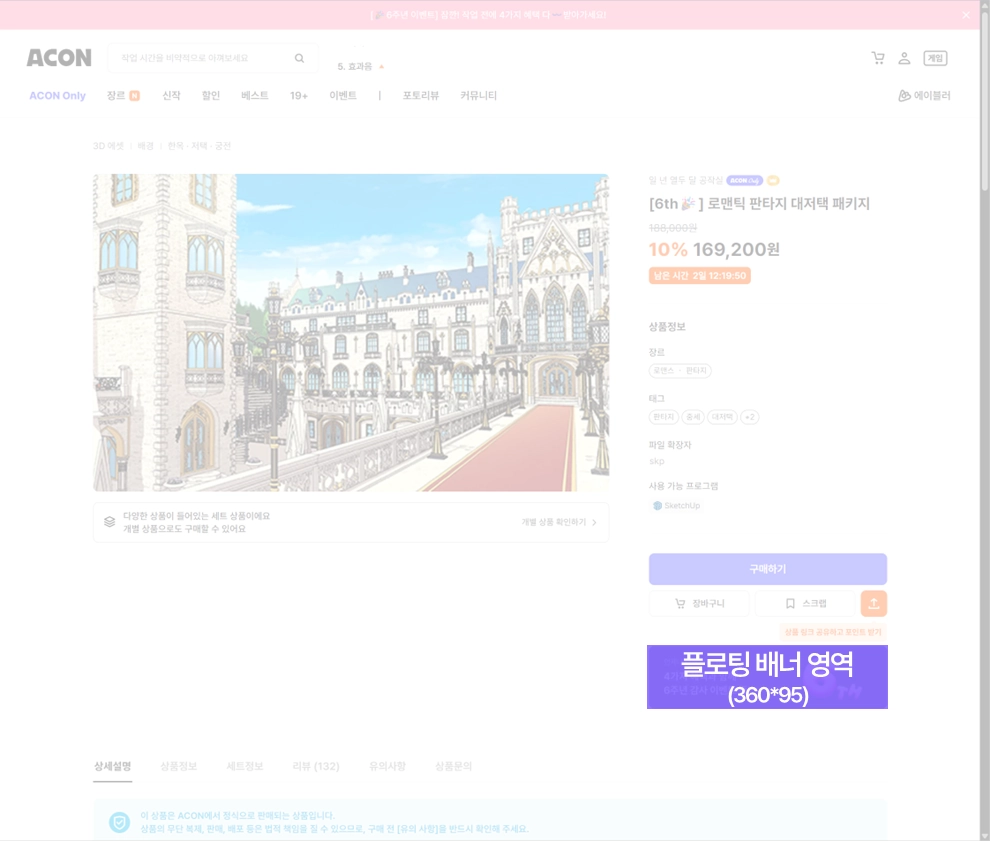The width and height of the screenshot is (990, 841).
Task: Open the shopping cart icon in header
Action: [x=878, y=58]
